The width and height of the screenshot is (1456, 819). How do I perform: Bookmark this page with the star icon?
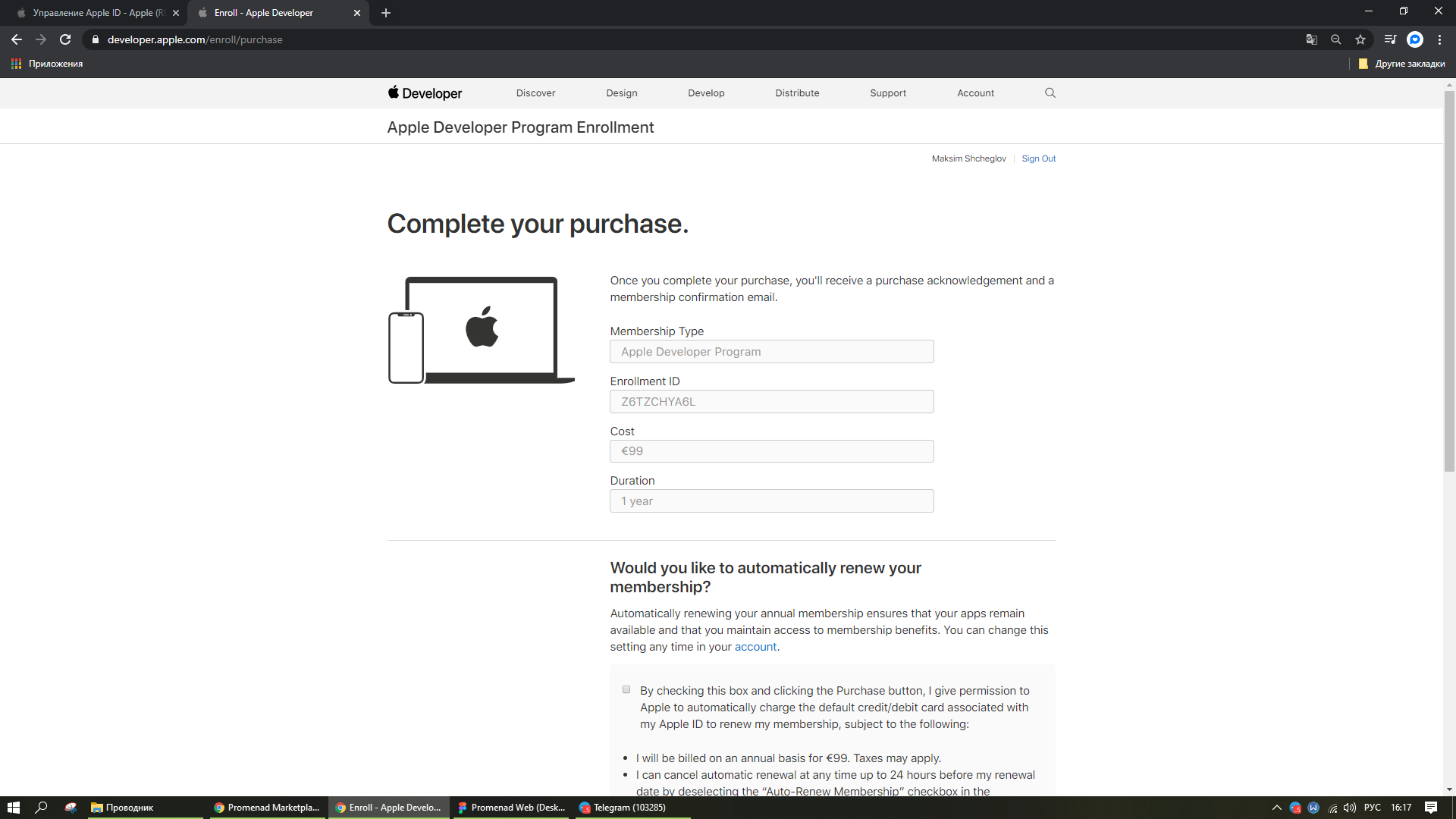1360,39
